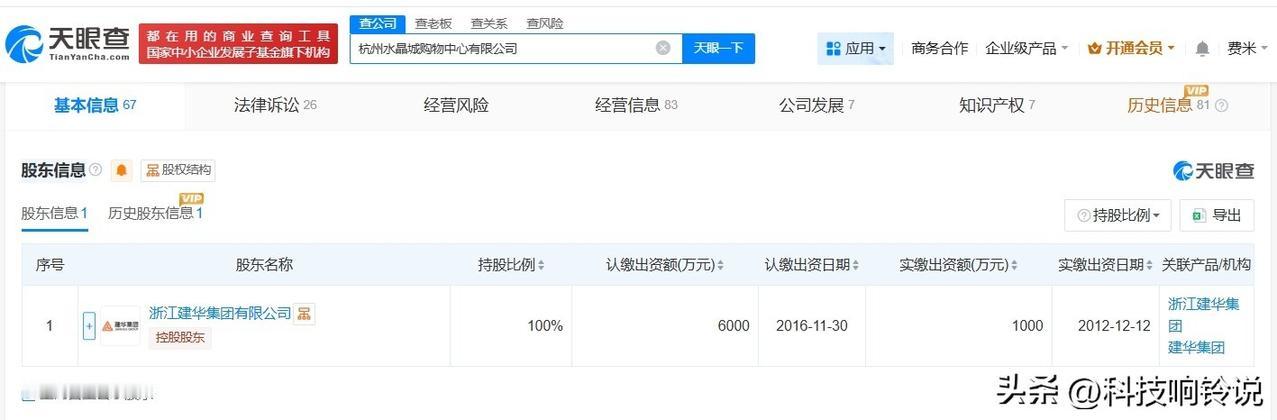Image resolution: width=1277 pixels, height=420 pixels.
Task: Click the 关联产品/机构 column header
Action: [x=1206, y=265]
